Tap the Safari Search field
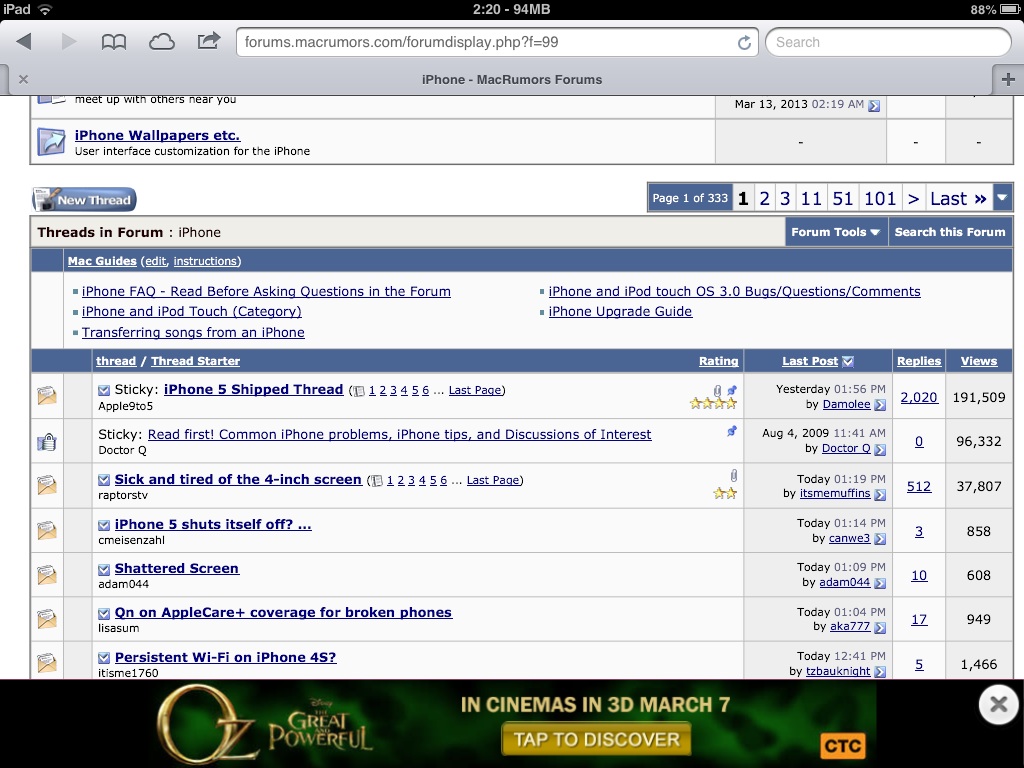 pyautogui.click(x=888, y=42)
